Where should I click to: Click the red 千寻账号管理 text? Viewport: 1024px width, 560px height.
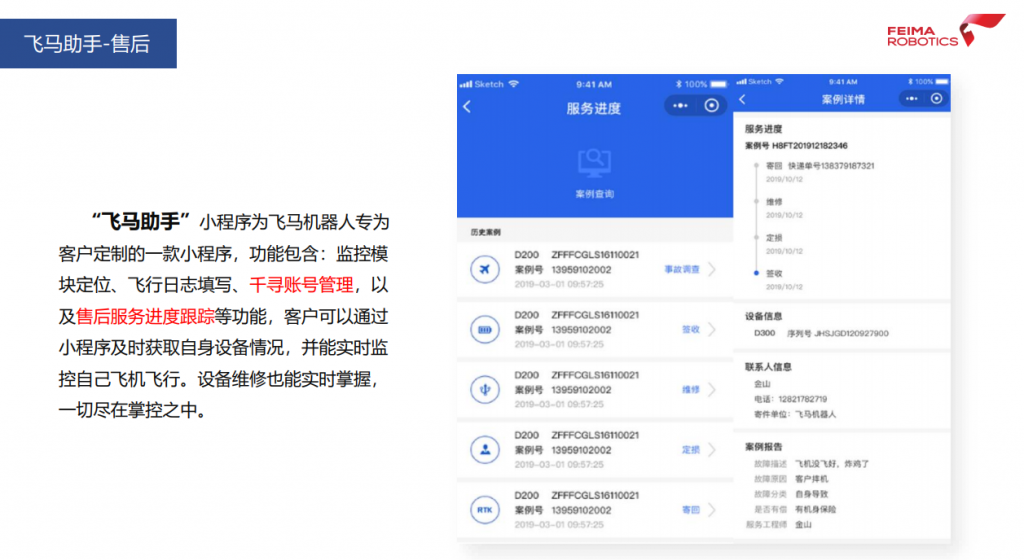click(301, 285)
